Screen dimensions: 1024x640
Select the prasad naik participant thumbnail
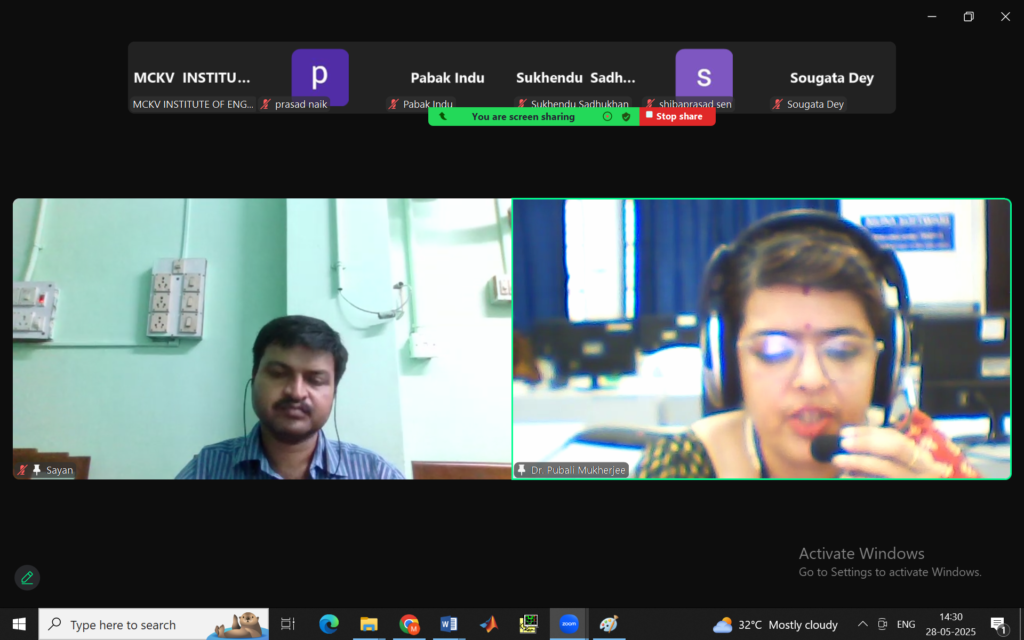pyautogui.click(x=319, y=77)
